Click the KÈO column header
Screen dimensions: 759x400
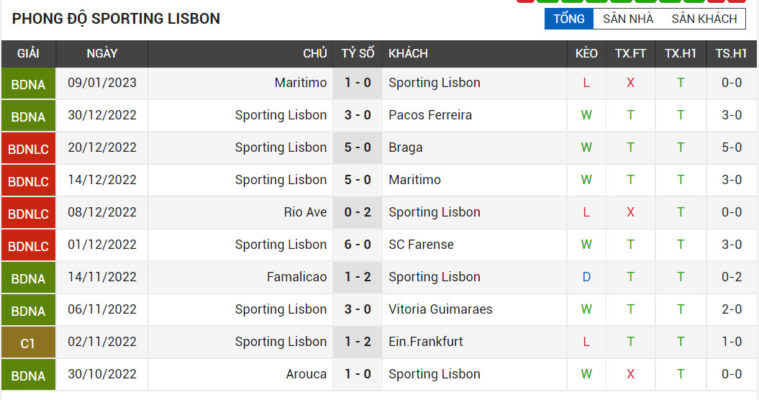[x=586, y=54]
